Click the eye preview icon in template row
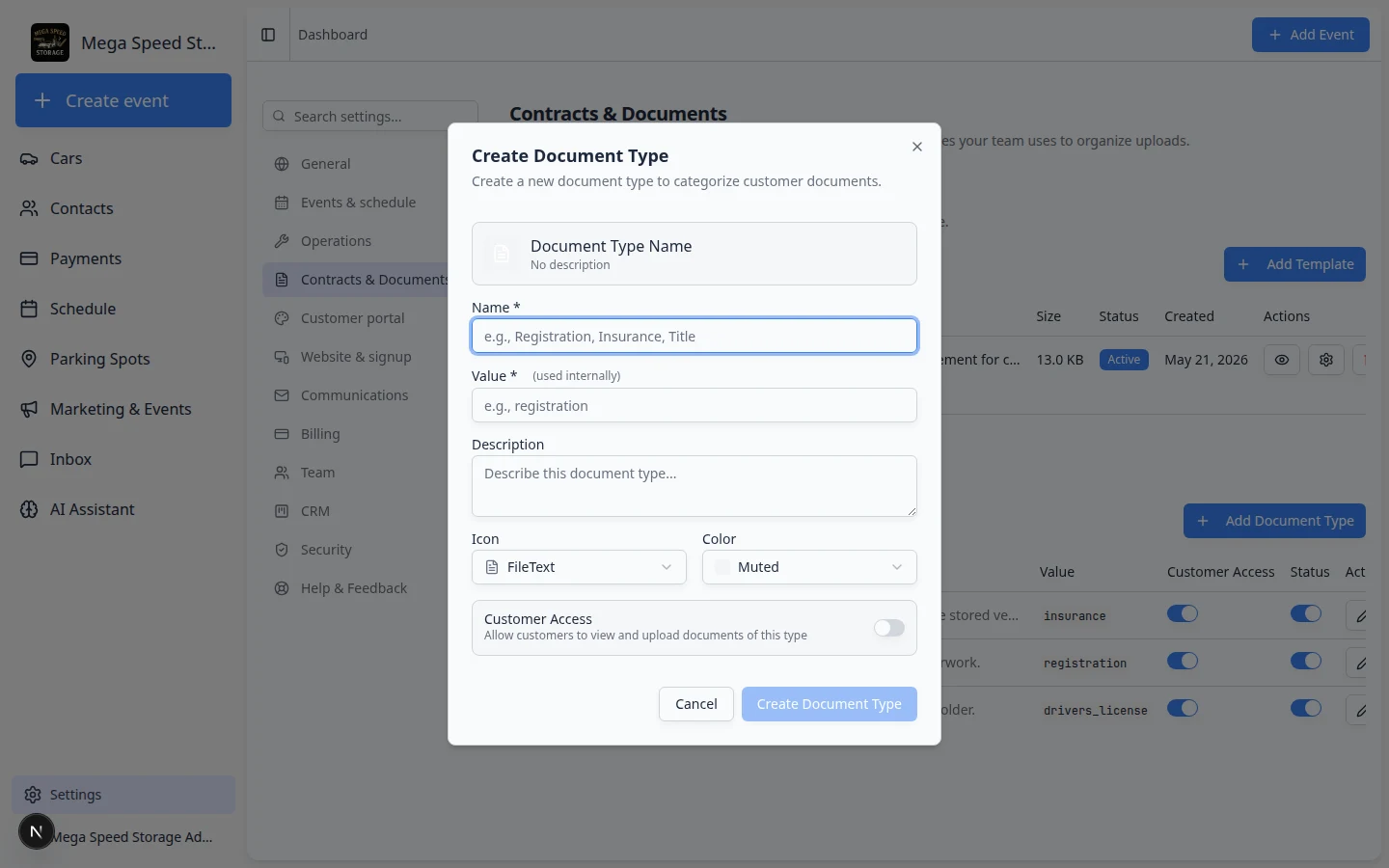 pos(1282,360)
